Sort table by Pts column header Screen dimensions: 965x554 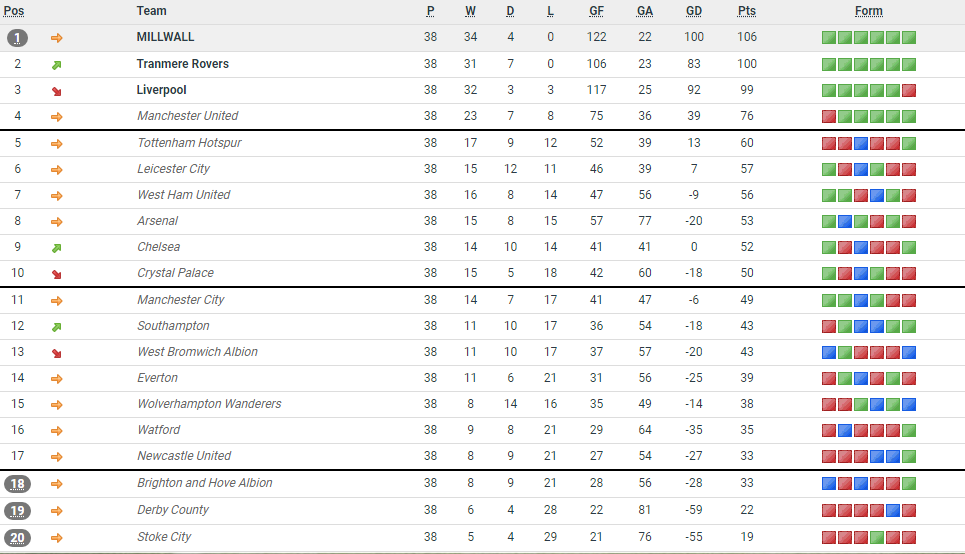coord(746,11)
